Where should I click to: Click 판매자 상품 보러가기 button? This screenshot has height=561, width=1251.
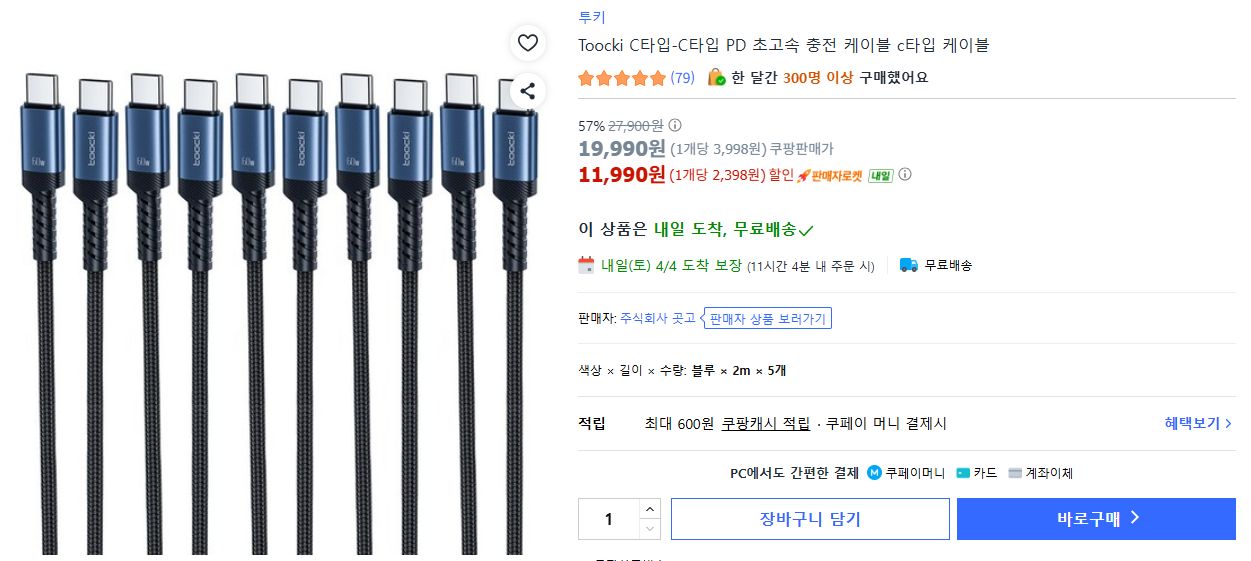pos(767,319)
